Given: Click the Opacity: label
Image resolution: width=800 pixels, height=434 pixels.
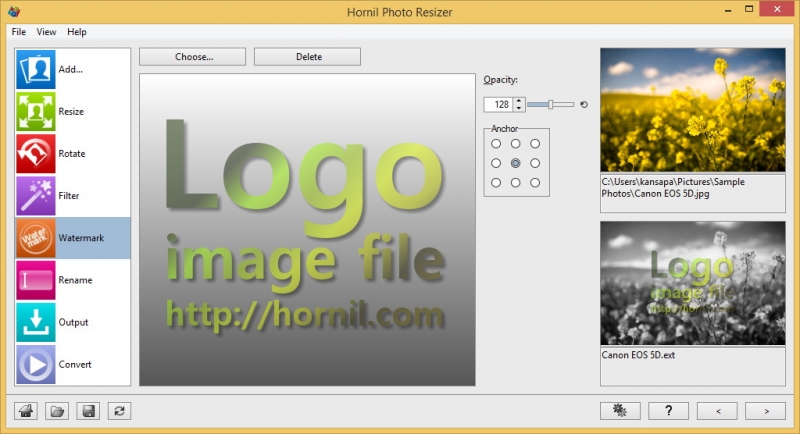Looking at the screenshot, I should coord(501,80).
